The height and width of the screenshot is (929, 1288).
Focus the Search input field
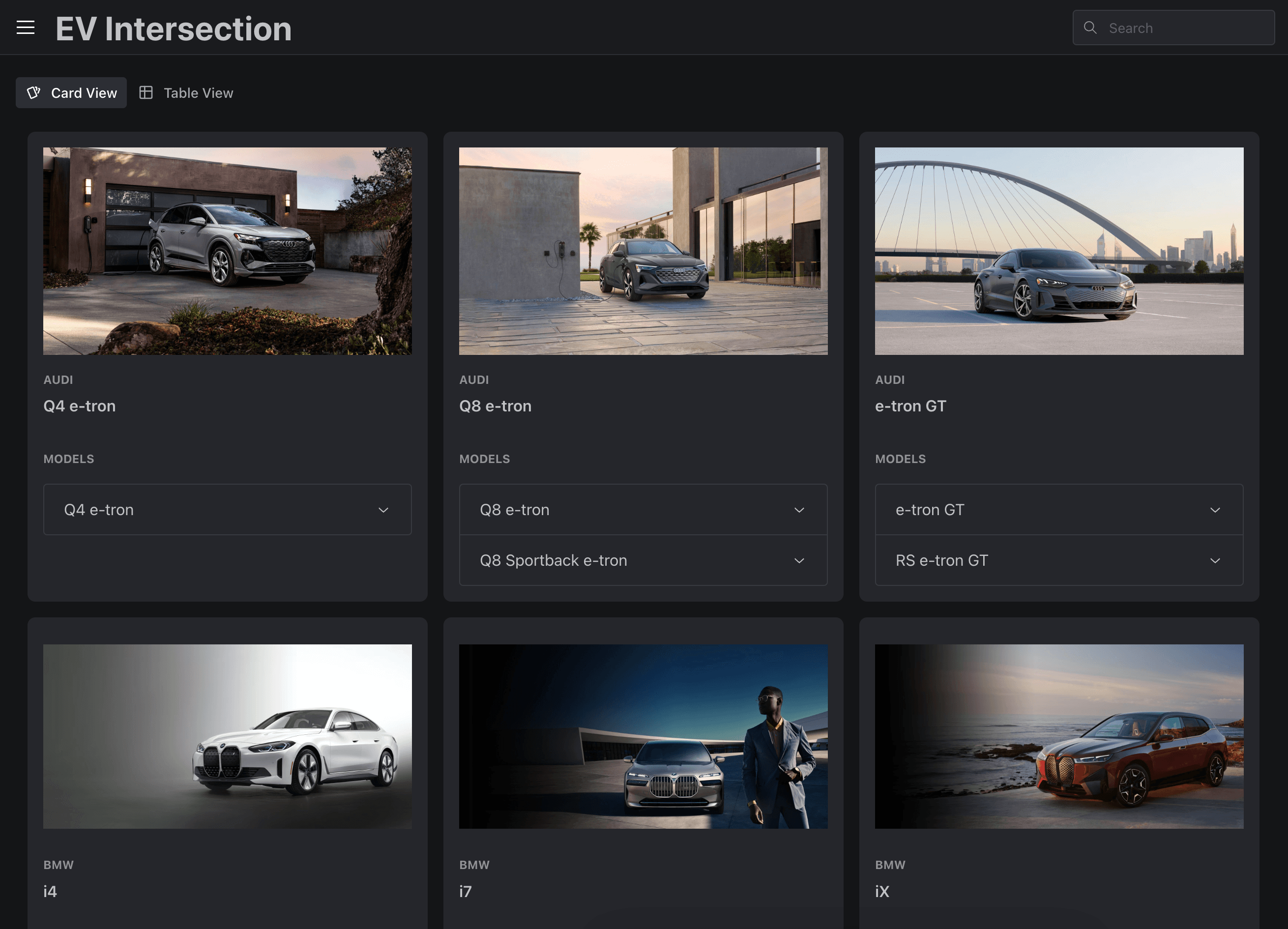coord(1173,27)
